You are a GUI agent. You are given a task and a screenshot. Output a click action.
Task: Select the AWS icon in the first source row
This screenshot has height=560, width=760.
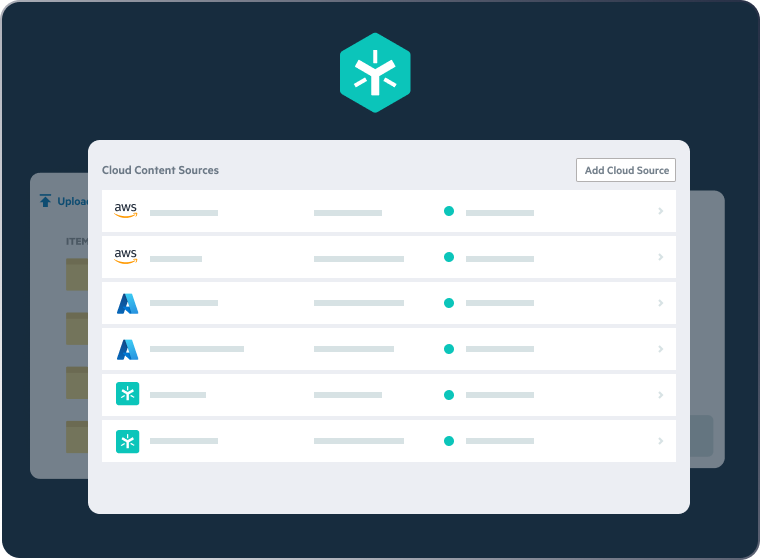(x=126, y=210)
